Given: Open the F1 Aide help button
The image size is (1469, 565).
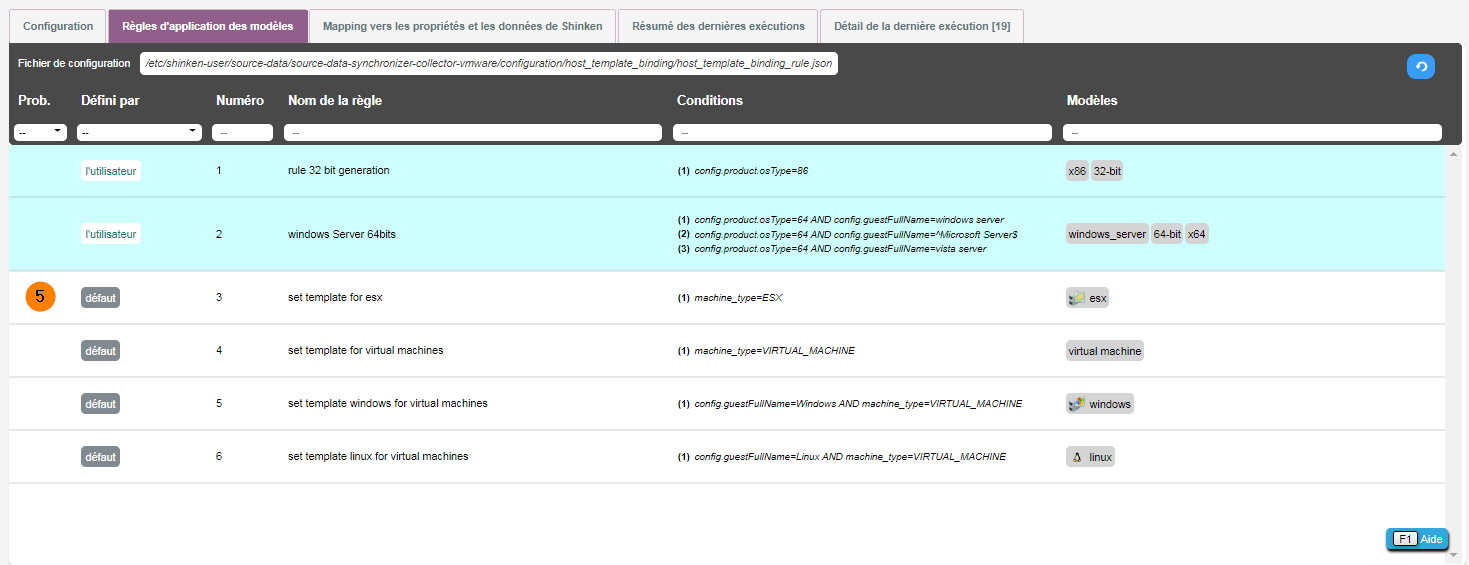Looking at the screenshot, I should coord(1417,539).
